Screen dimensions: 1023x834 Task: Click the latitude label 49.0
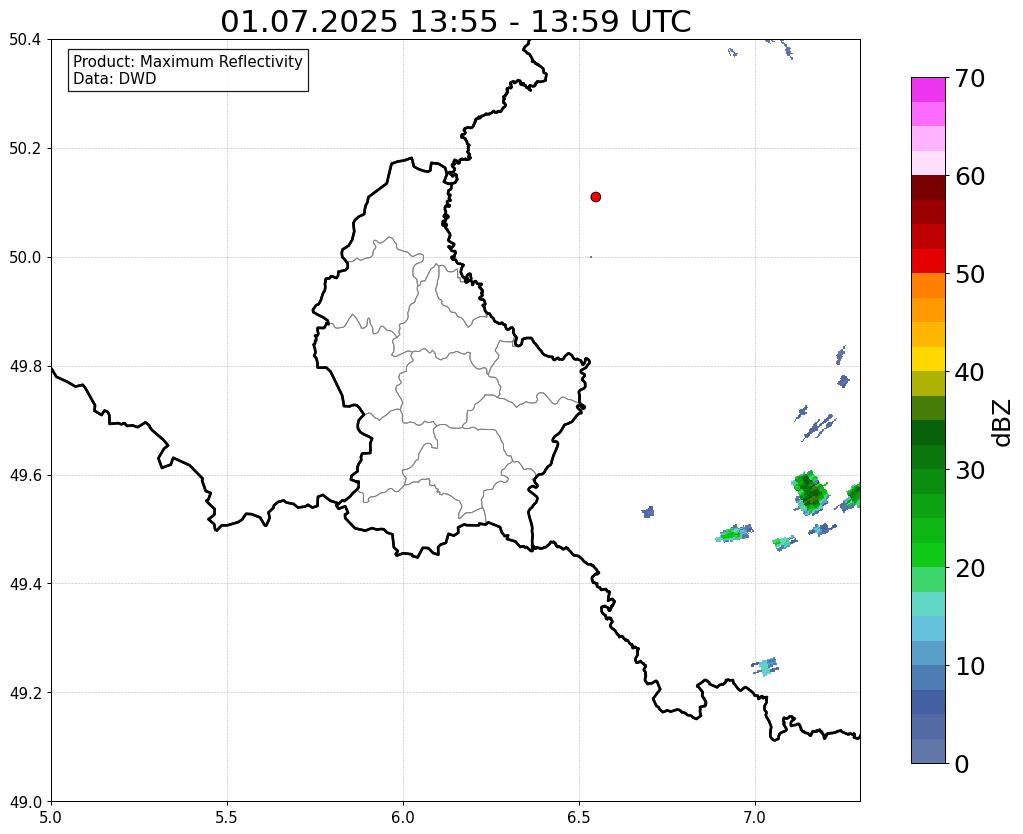click(25, 802)
